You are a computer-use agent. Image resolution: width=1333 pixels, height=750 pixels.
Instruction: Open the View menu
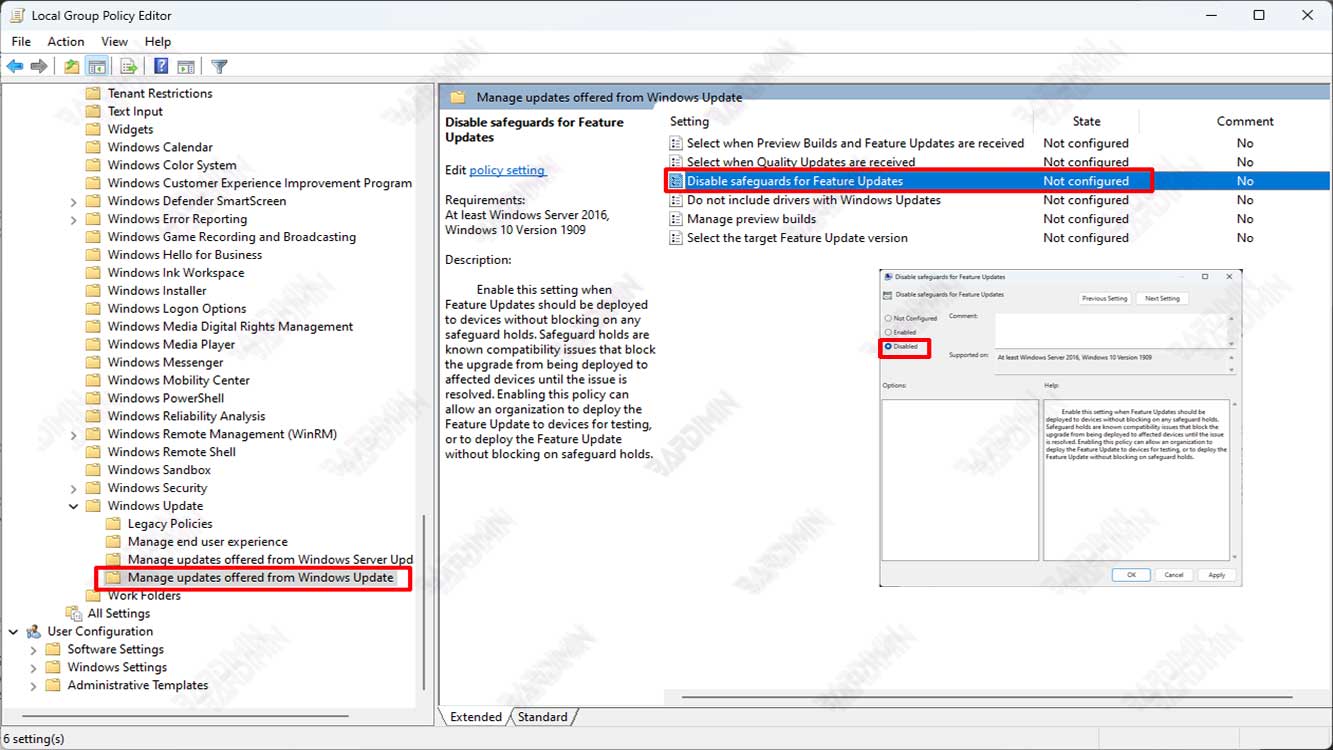[x=115, y=41]
